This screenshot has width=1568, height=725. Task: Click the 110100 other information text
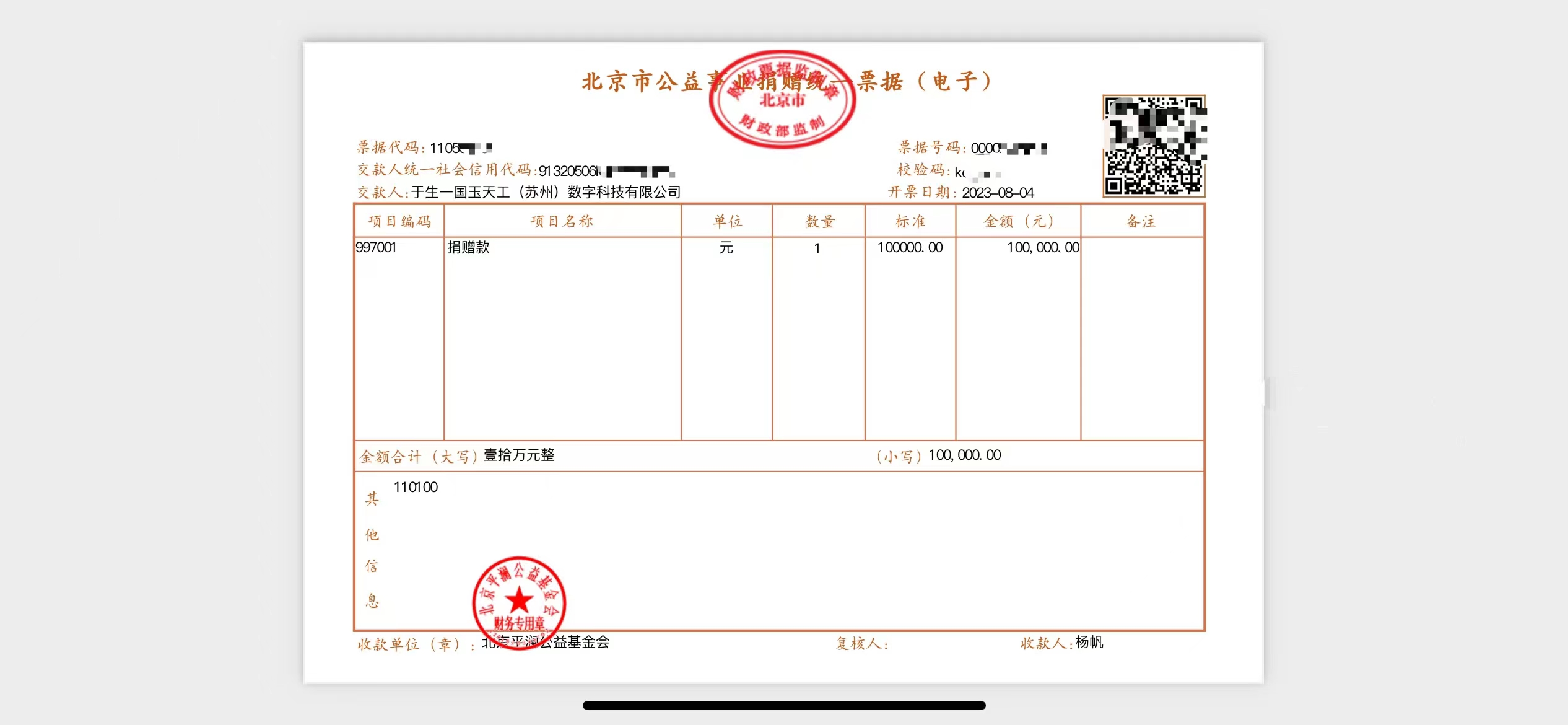point(416,488)
